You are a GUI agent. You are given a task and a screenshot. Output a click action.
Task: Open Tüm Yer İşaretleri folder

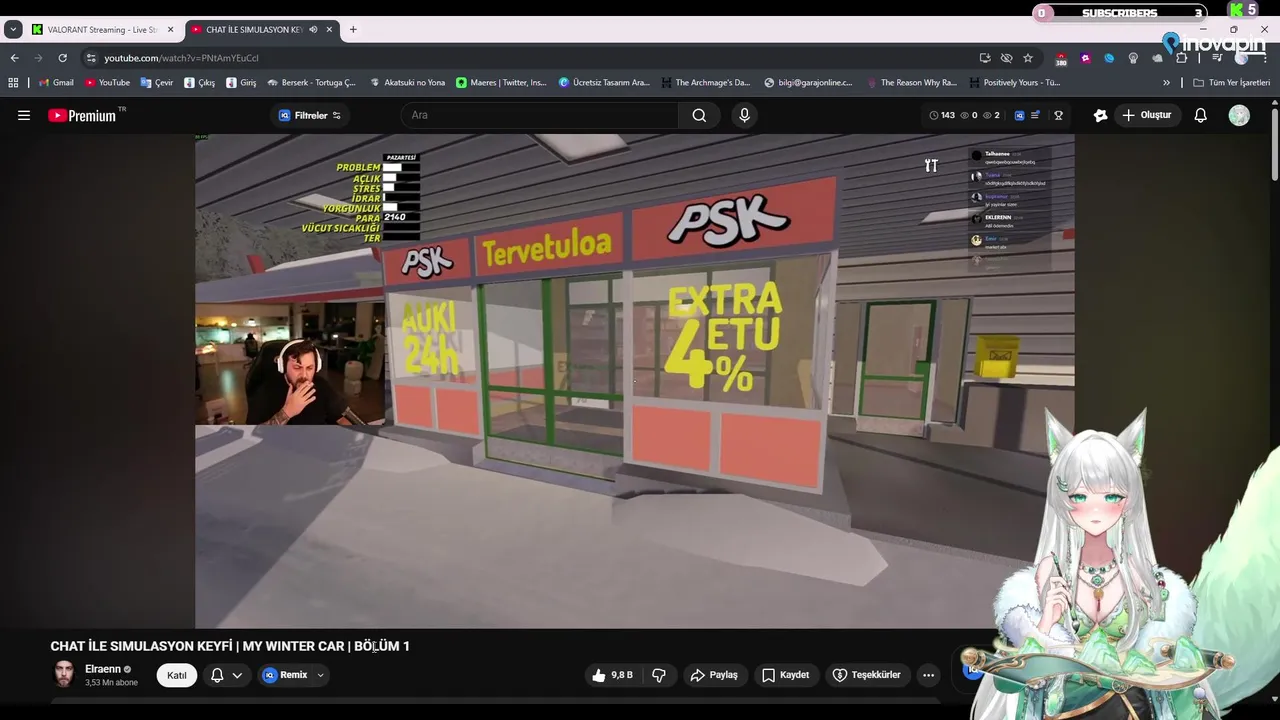[x=1231, y=83]
